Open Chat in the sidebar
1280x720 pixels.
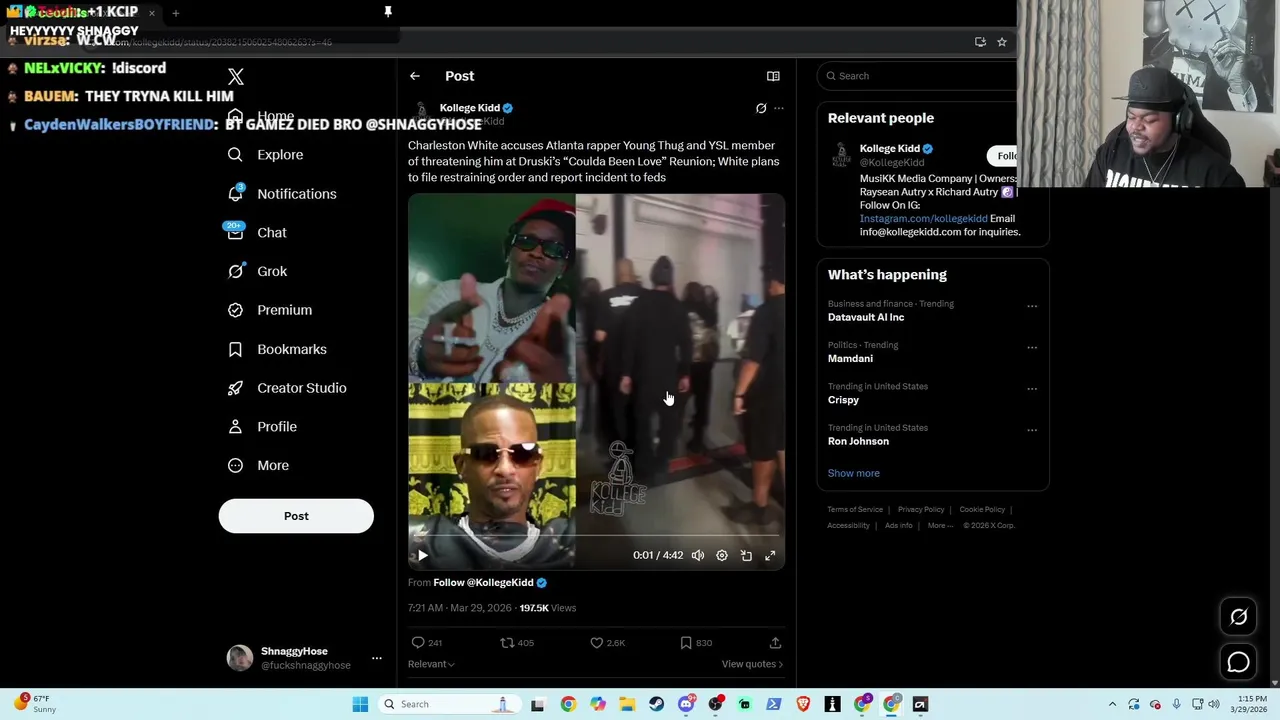(257, 233)
